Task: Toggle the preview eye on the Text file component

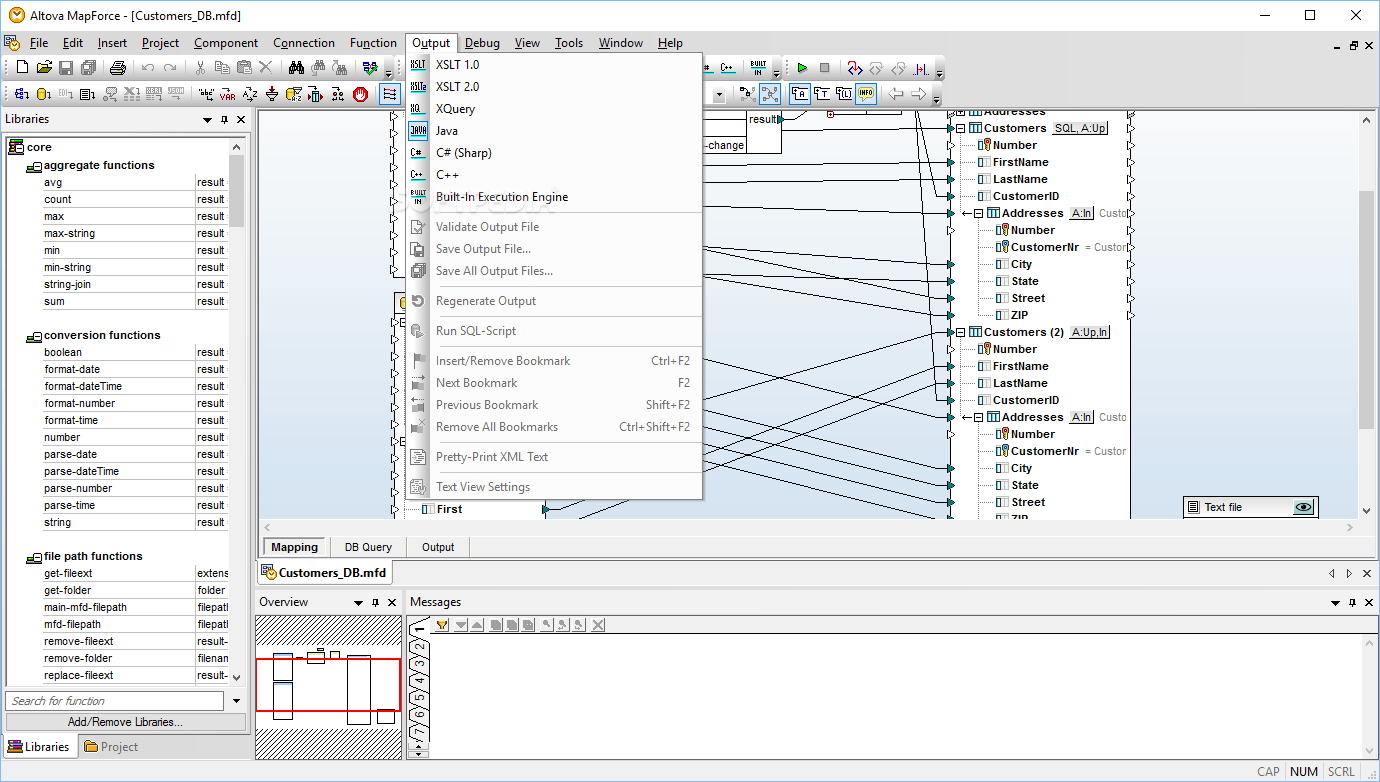Action: click(1303, 507)
